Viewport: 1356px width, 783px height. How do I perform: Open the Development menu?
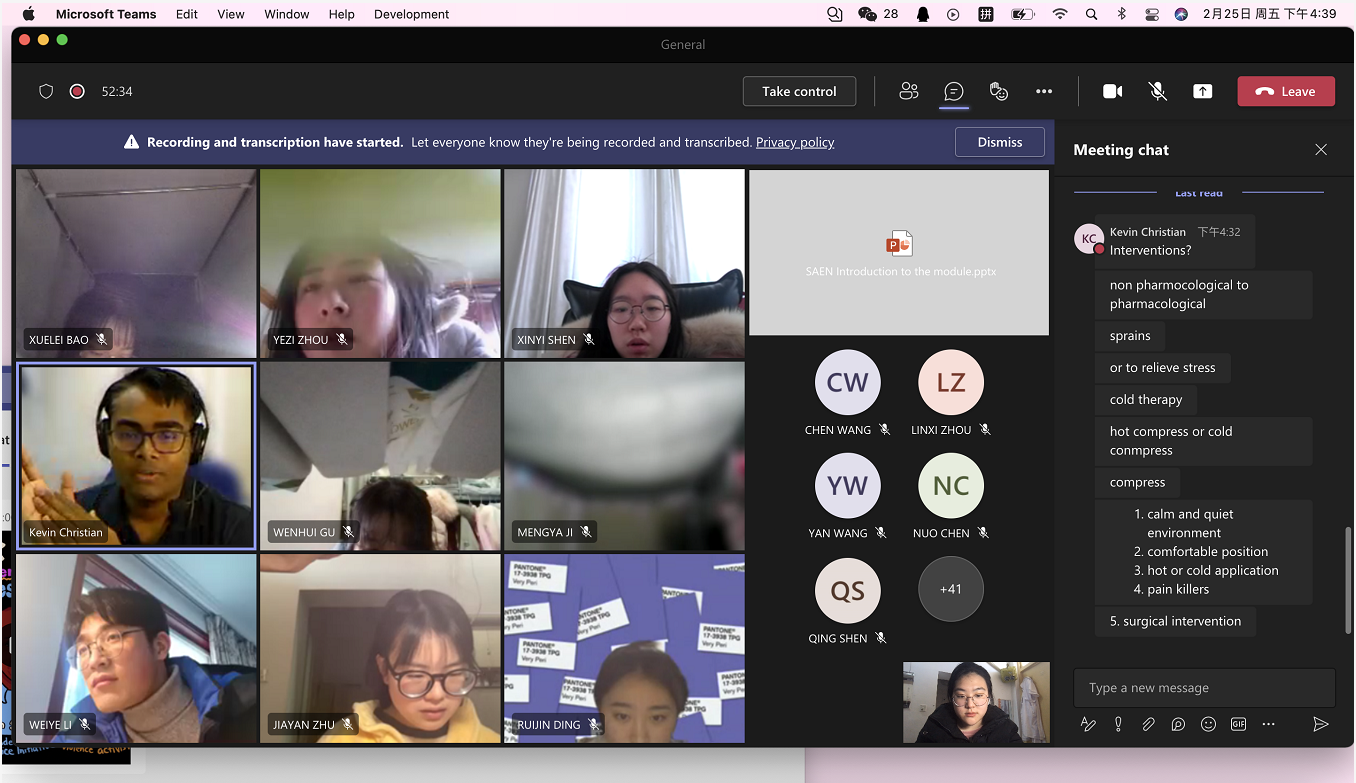pos(411,14)
